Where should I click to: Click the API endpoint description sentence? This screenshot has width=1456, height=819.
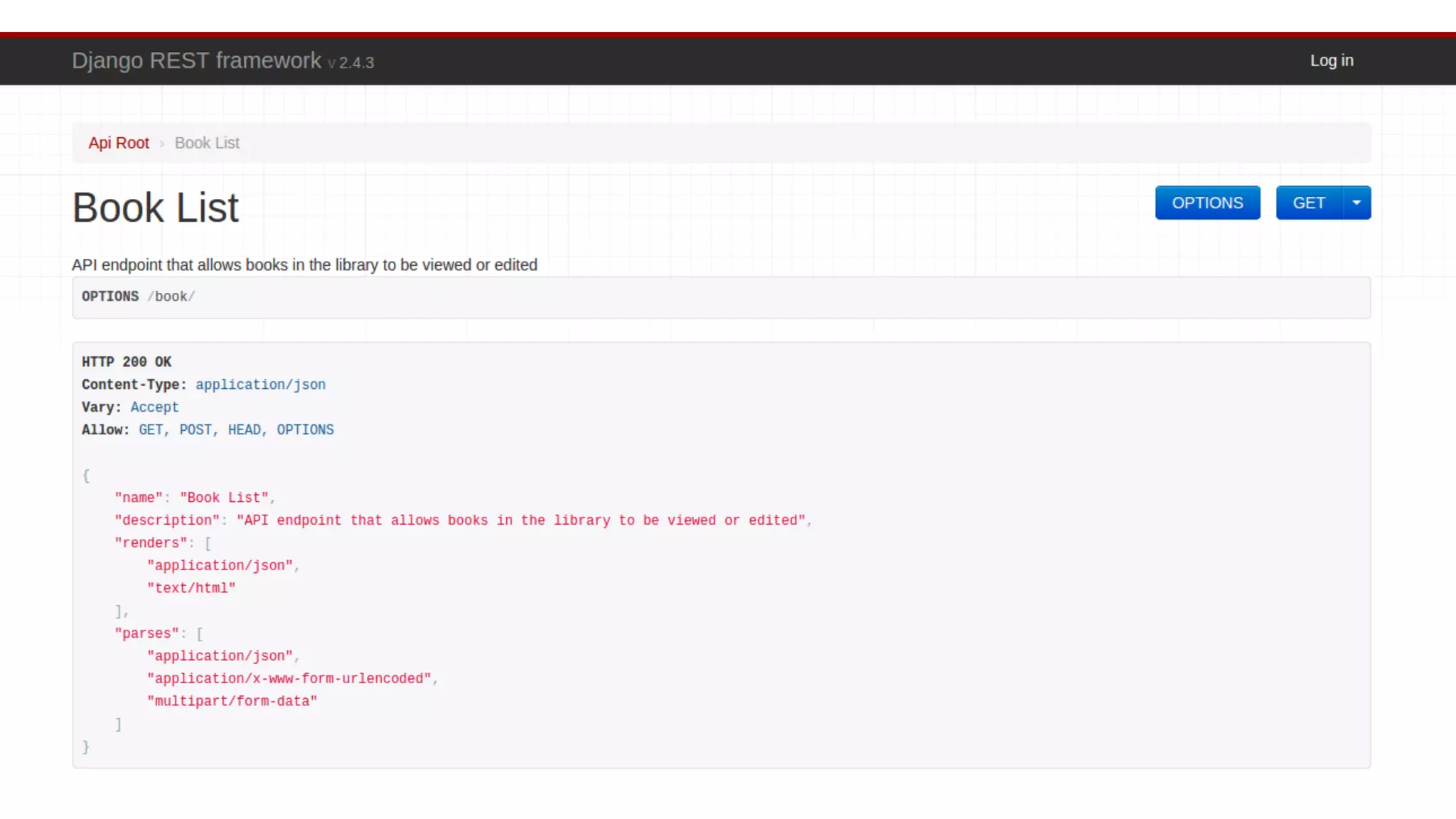(304, 265)
